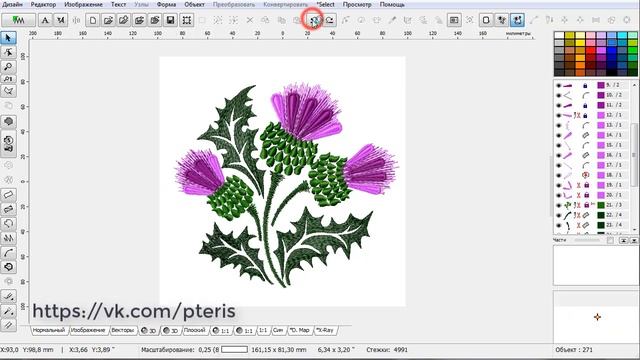The image size is (640, 360).
Task: Click the left expand button in the Части bar
Action: pyautogui.click(x=624, y=241)
